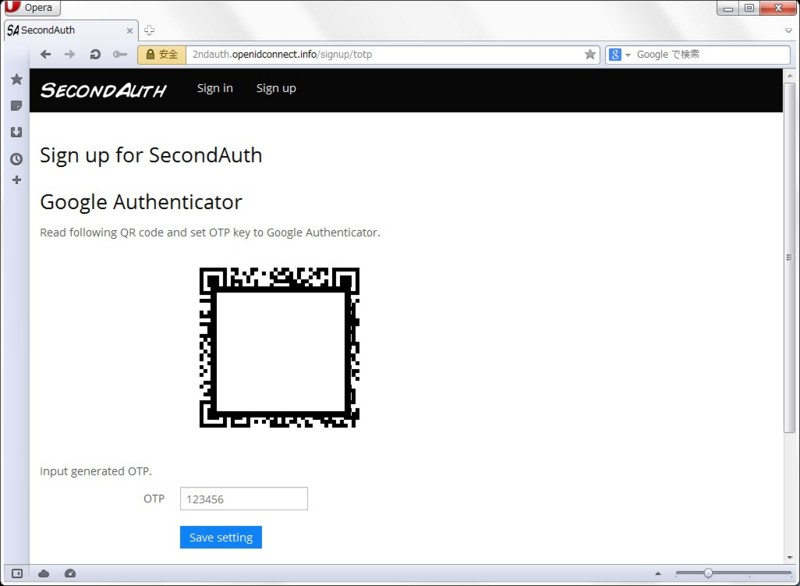
Task: Click the secure lock badge
Action: tap(162, 55)
